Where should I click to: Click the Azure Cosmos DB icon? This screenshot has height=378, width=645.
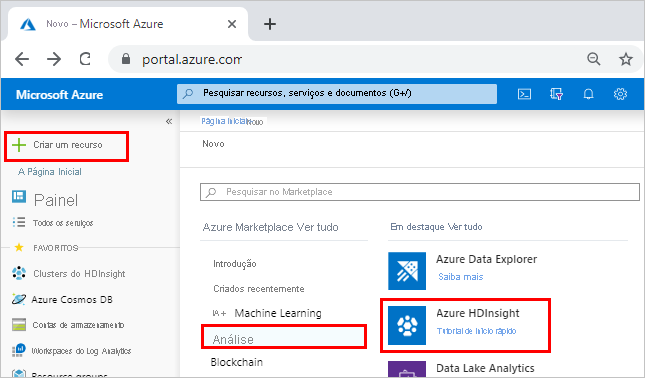click(x=19, y=299)
